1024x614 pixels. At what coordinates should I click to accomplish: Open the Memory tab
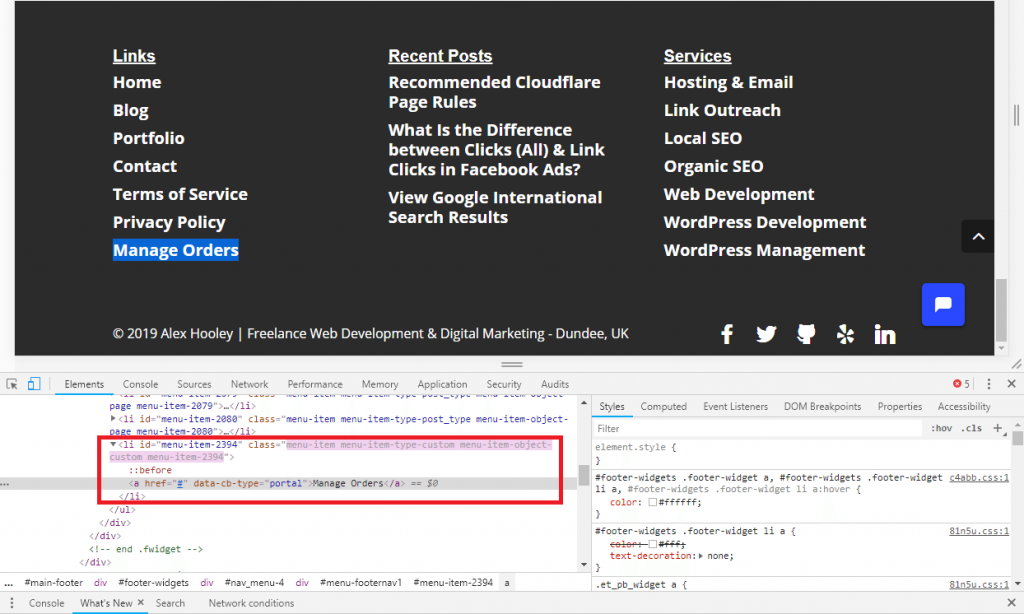pos(380,384)
